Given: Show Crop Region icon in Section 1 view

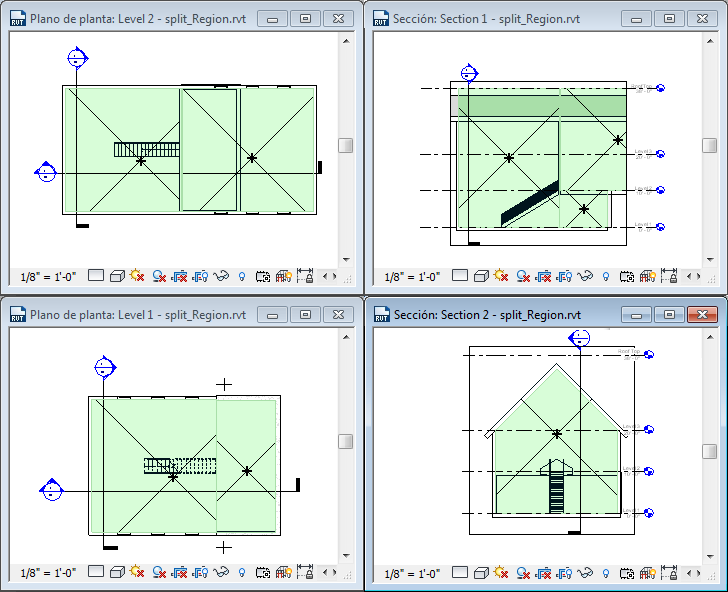Looking at the screenshot, I should [564, 277].
